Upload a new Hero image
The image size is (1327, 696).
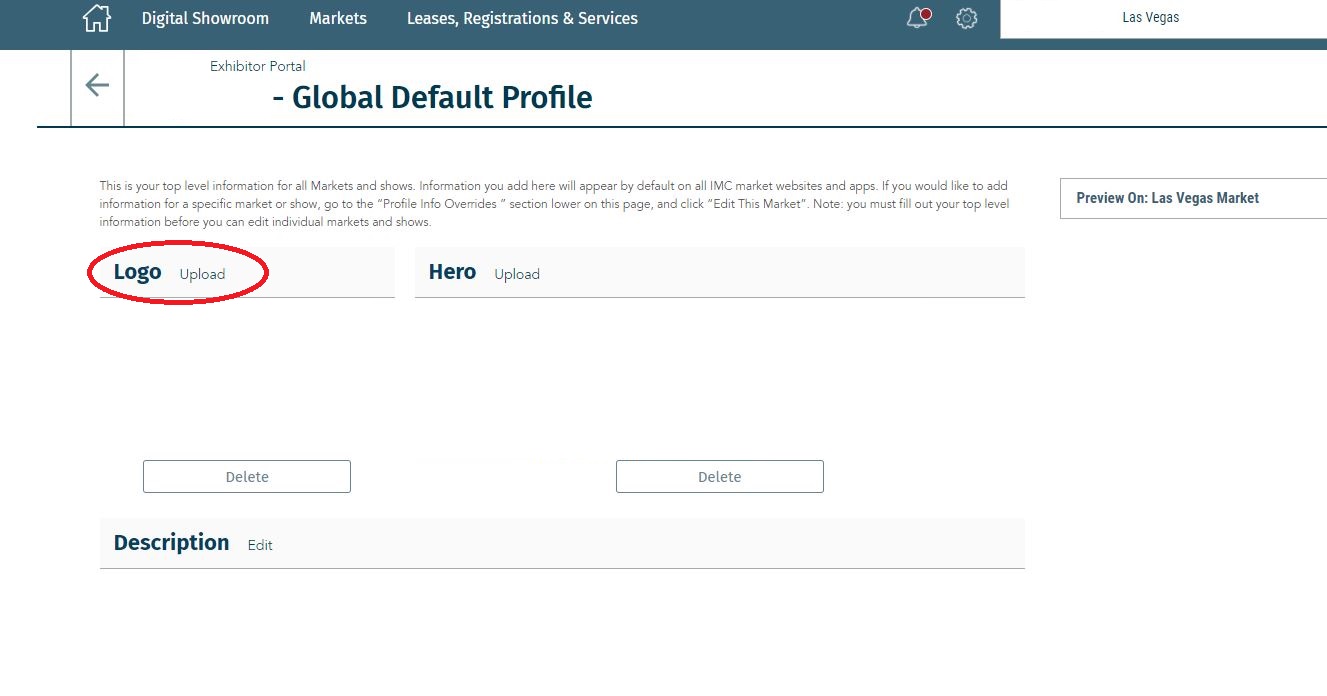pos(517,274)
